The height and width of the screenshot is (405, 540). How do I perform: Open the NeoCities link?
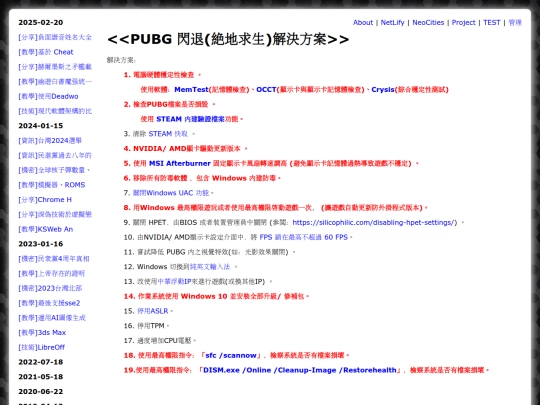tap(428, 23)
